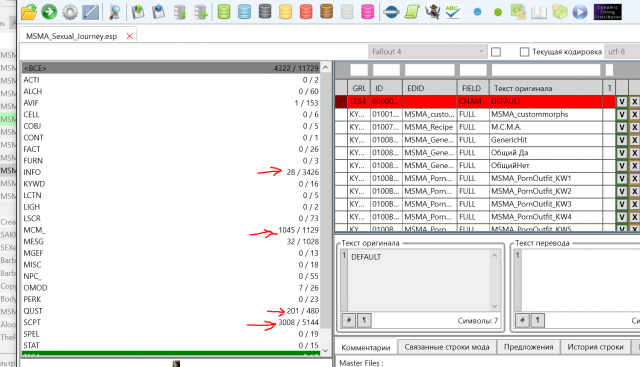The height and width of the screenshot is (367, 640).
Task: Select the pink database icon
Action: 367,11
